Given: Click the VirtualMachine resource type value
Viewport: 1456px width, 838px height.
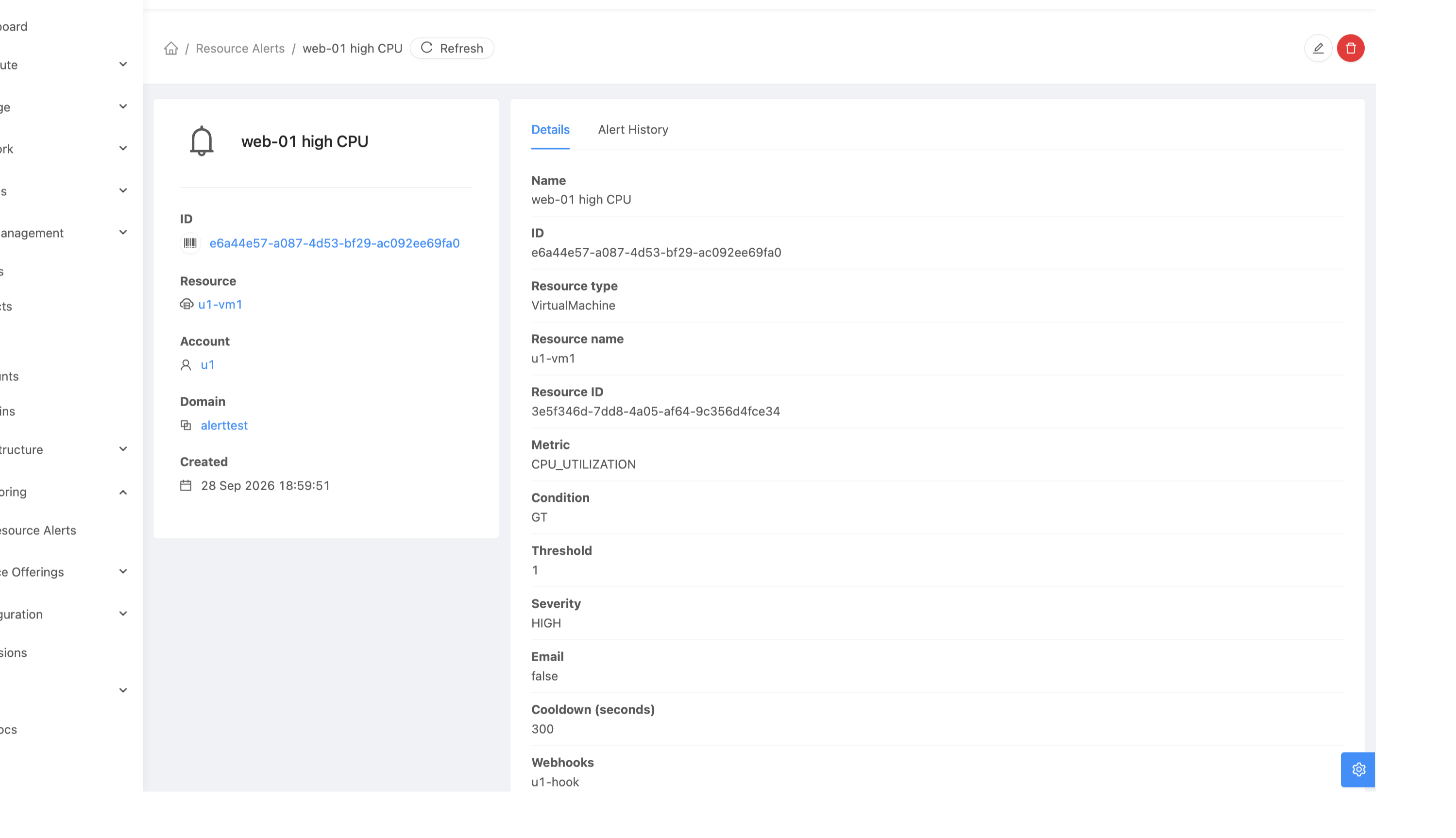Looking at the screenshot, I should pos(573,306).
